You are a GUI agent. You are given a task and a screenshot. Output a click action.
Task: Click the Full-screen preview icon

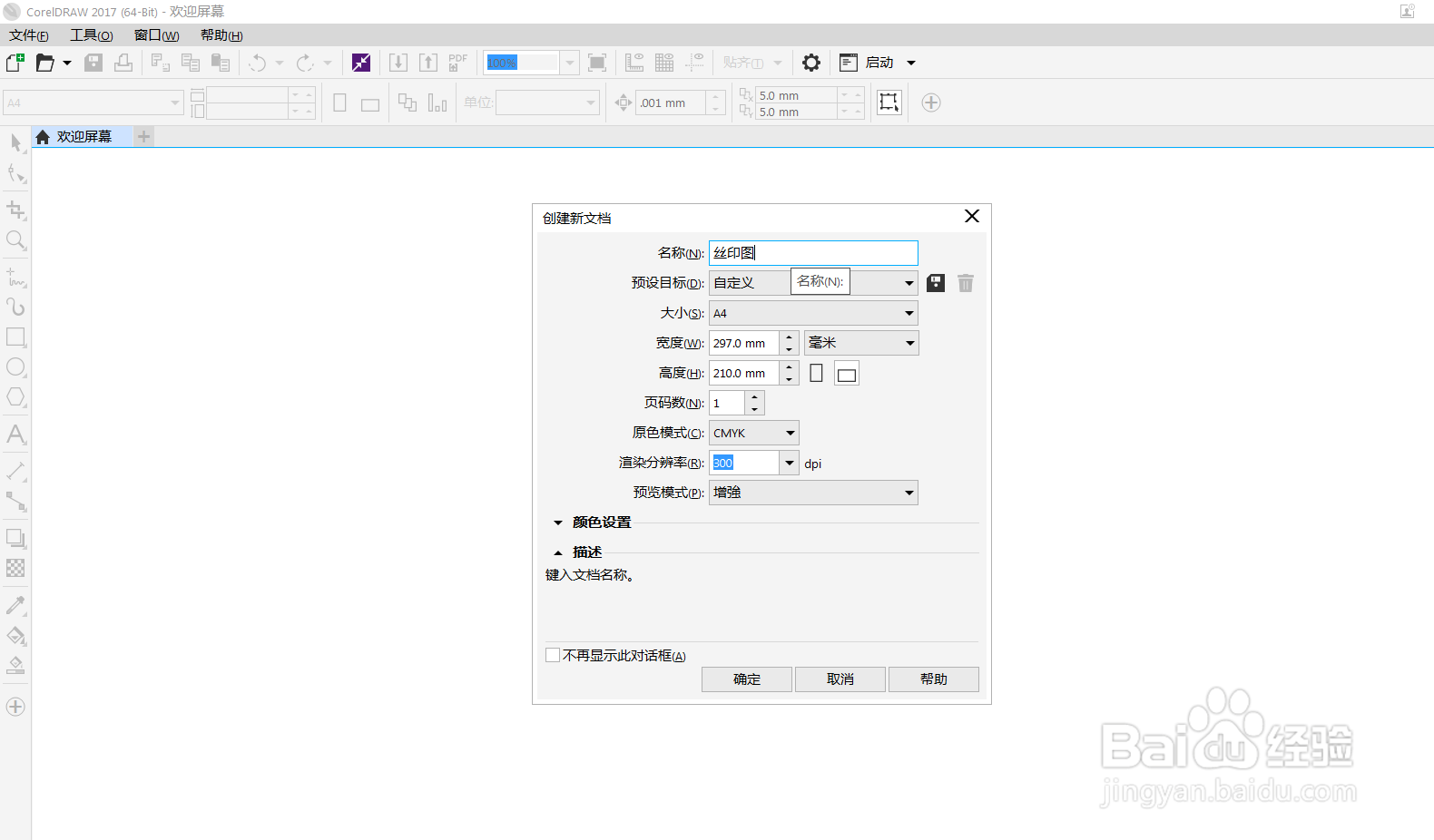597,63
